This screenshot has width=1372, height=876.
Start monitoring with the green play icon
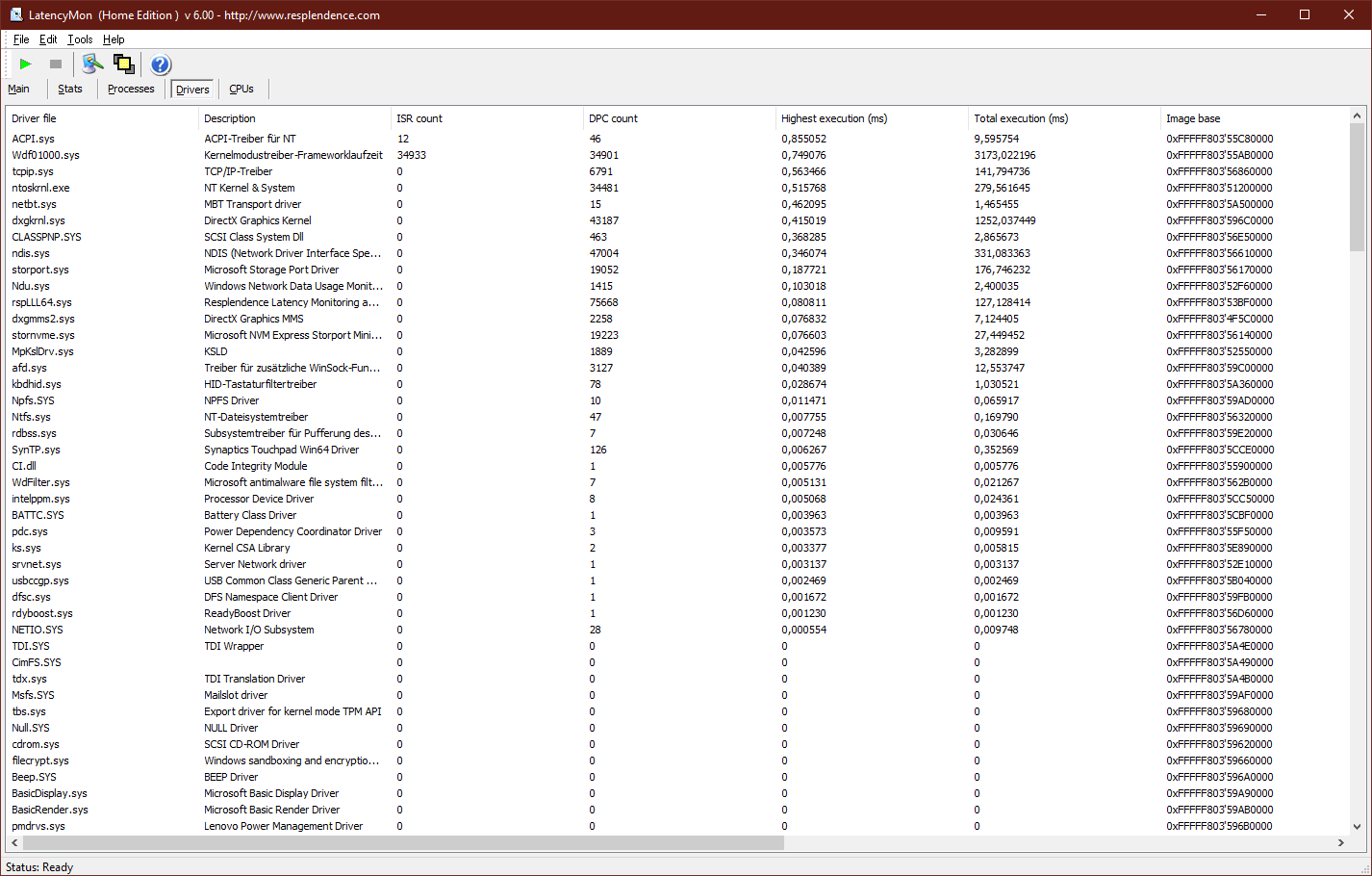click(x=26, y=64)
